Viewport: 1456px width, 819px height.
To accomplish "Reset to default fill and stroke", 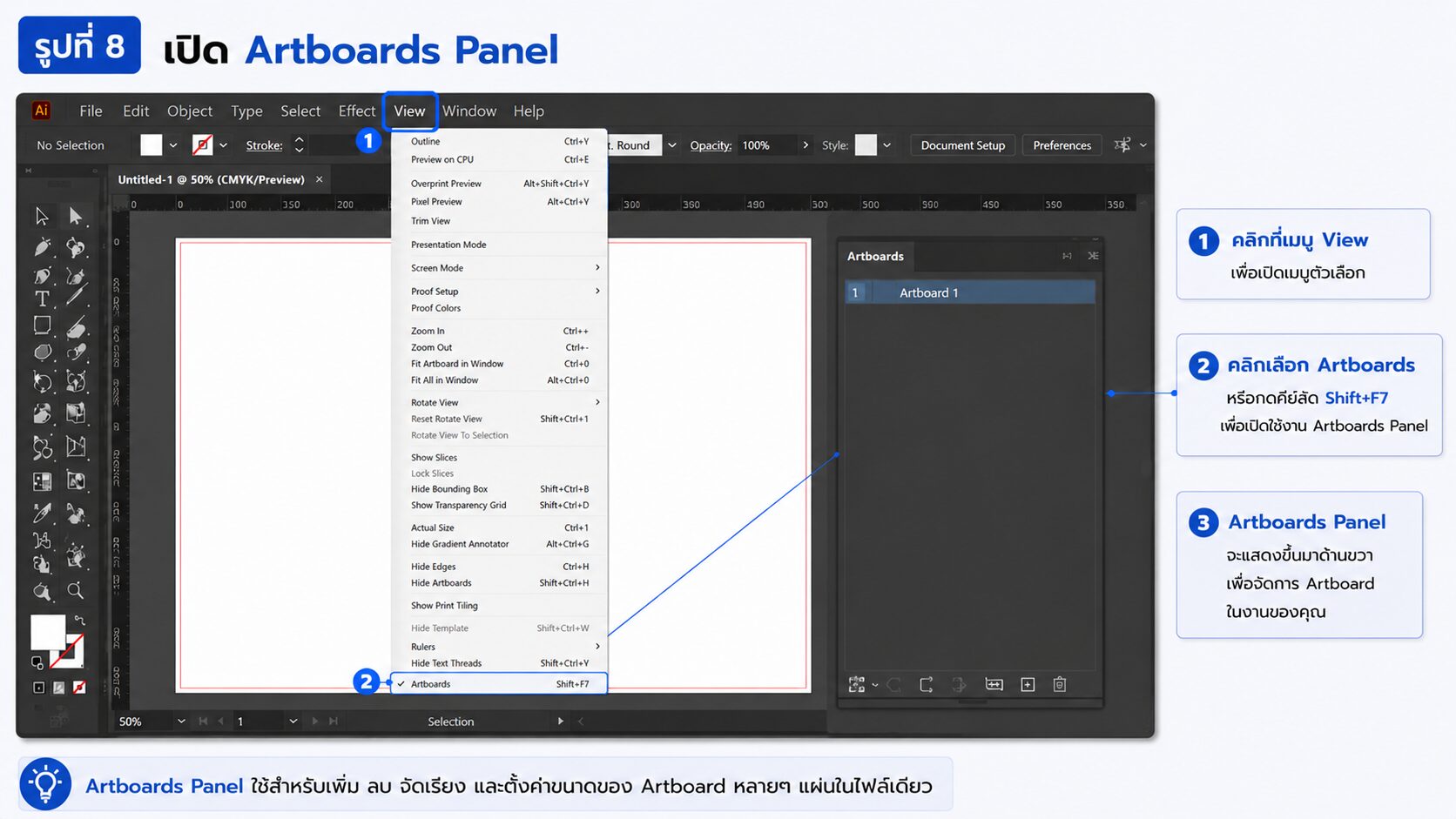I will (x=37, y=662).
